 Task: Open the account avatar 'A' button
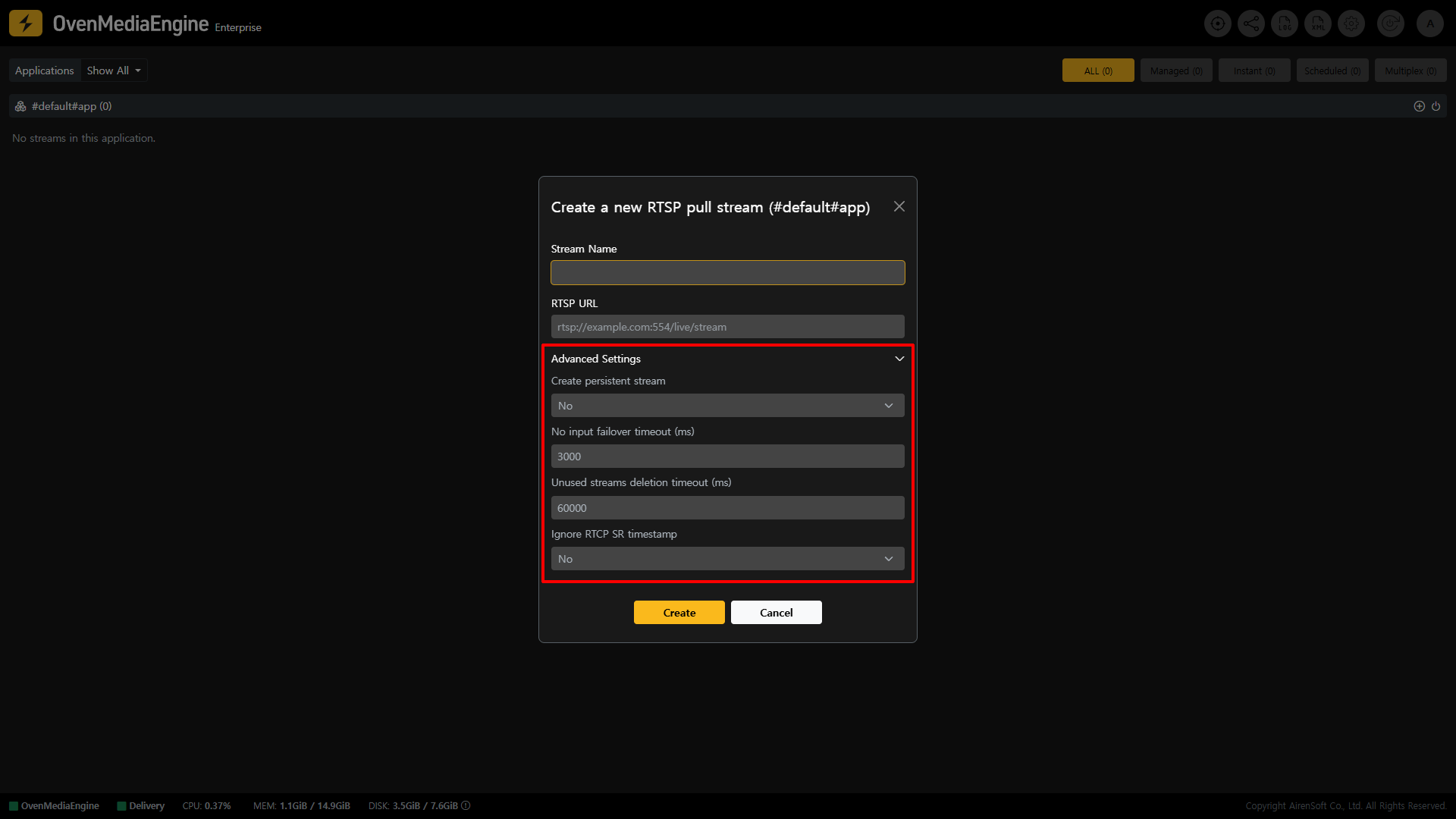point(1430,24)
